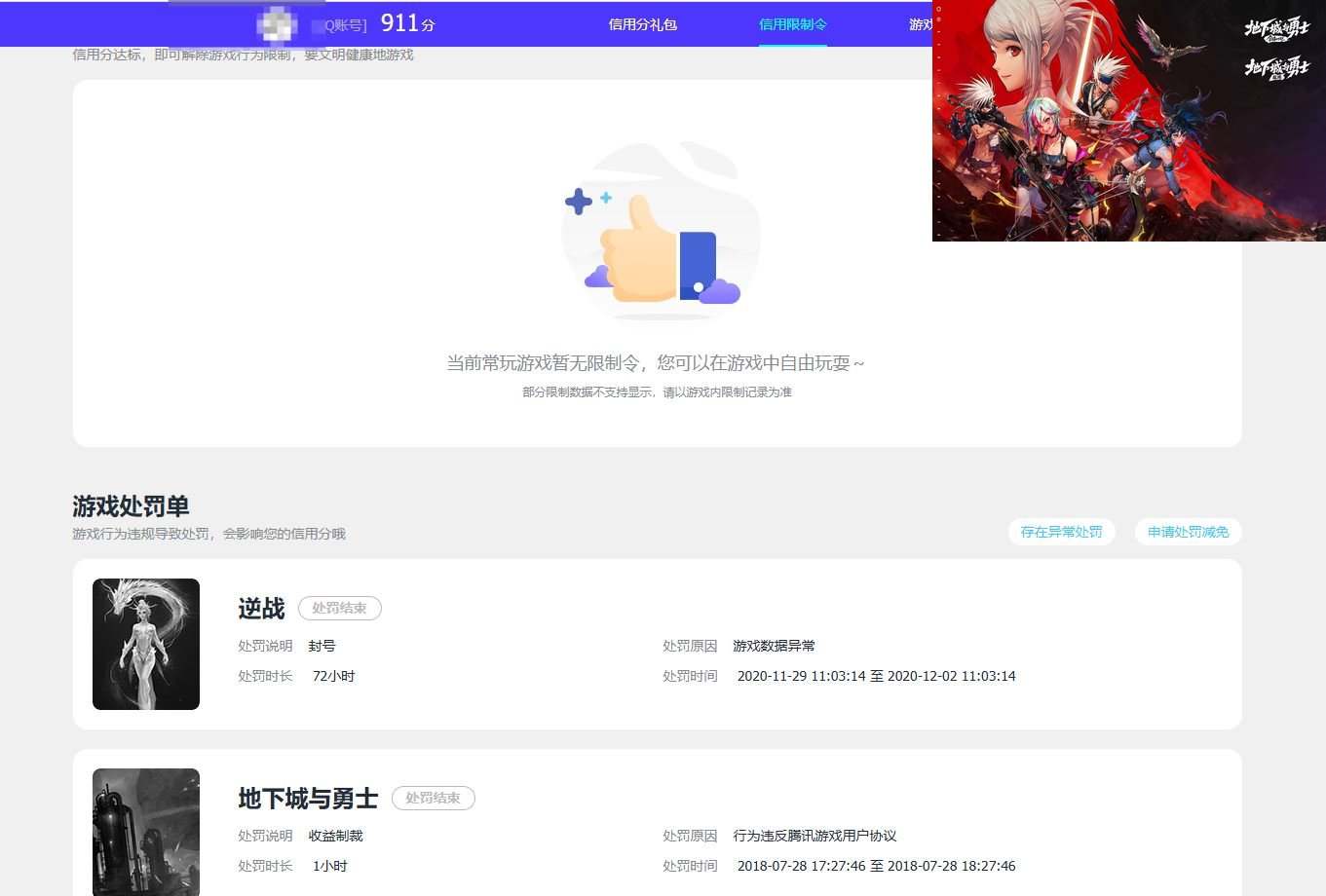
Task: Click 存在异常处罚 button
Action: [1061, 532]
